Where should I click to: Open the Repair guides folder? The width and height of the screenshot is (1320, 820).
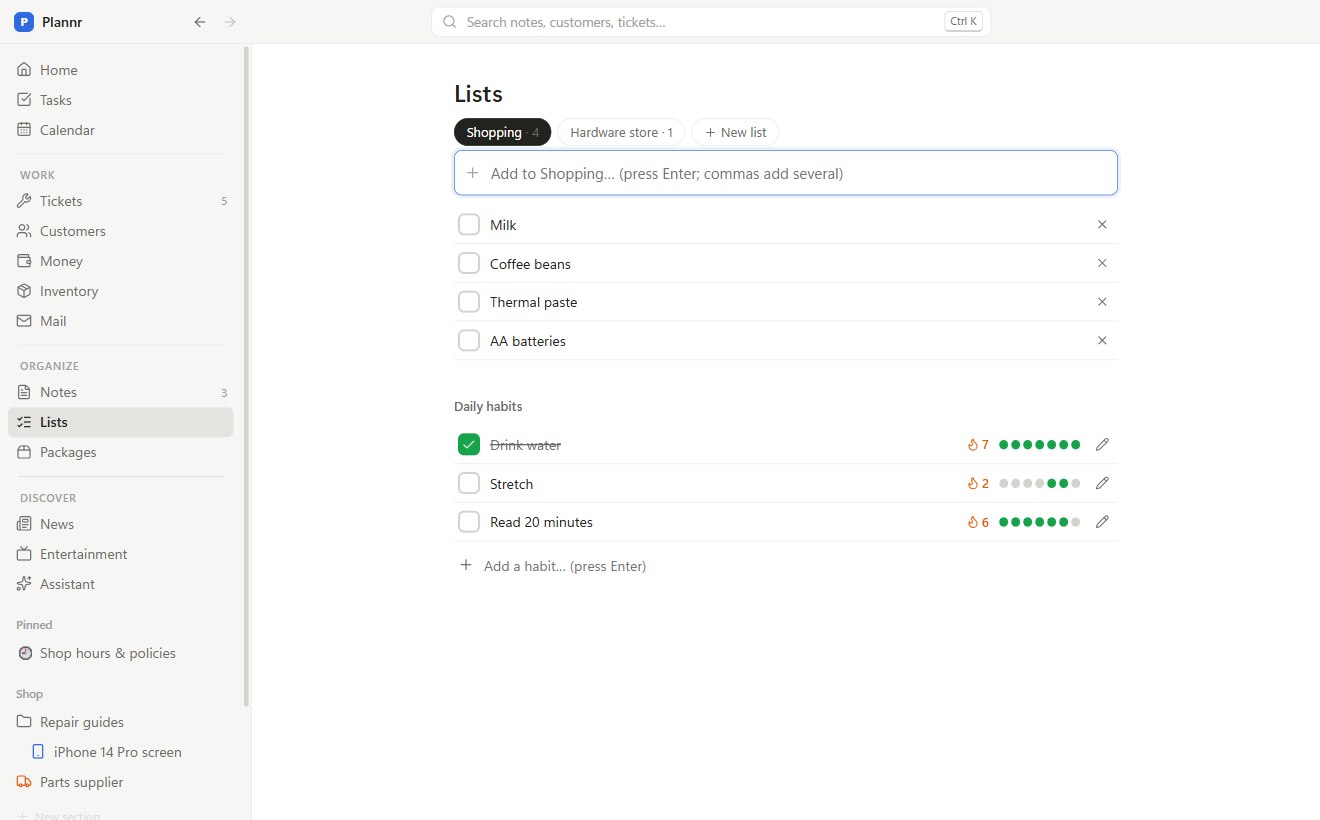tap(121, 722)
